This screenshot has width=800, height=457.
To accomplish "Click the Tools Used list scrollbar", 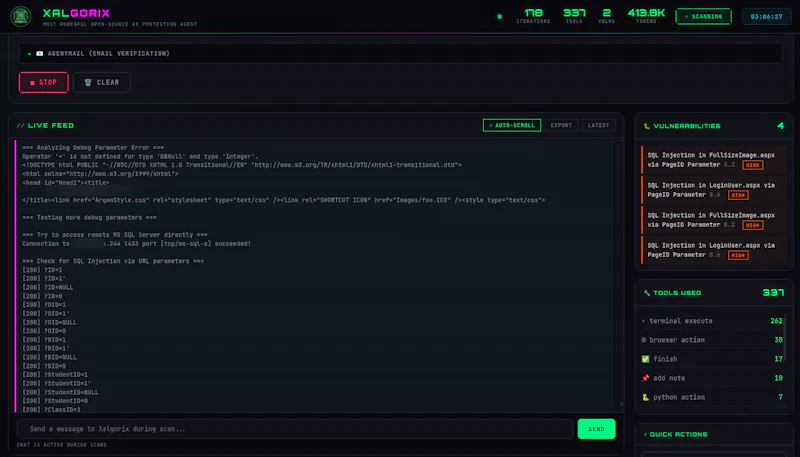I will 785,338.
